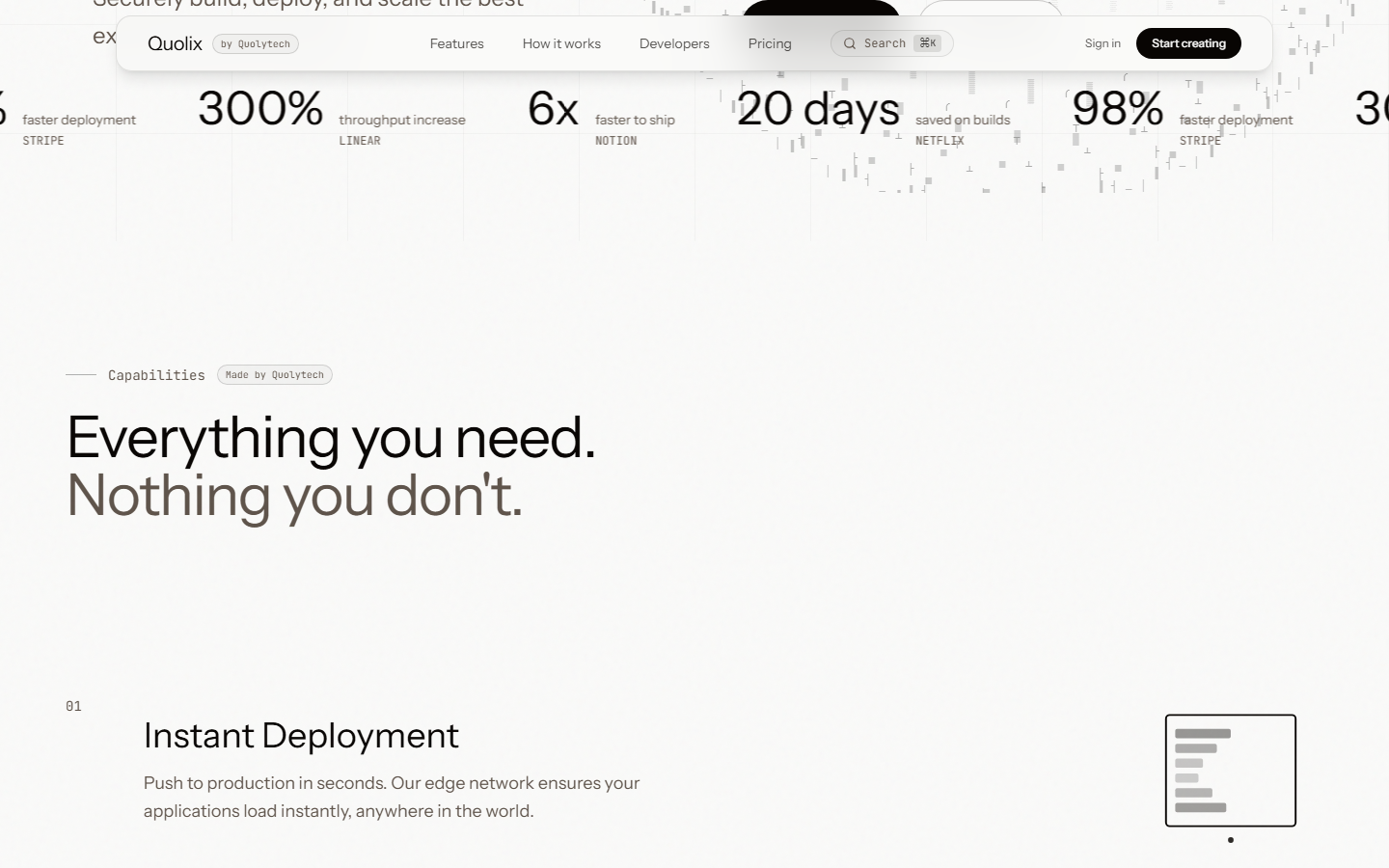This screenshot has width=1389, height=868.
Task: Open the Features menu item
Action: (x=457, y=43)
